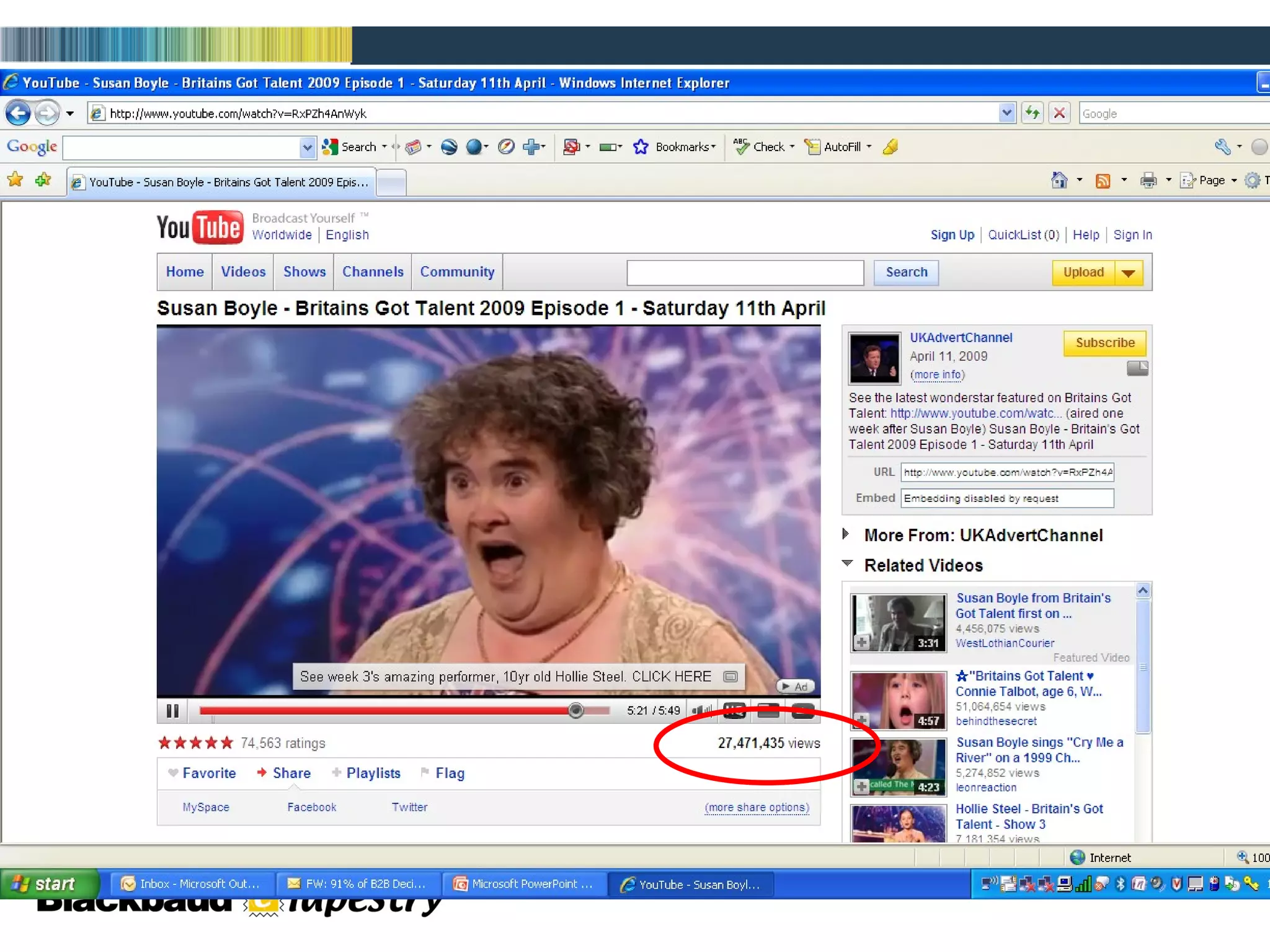Pause the video playback
Image resolution: width=1270 pixels, height=952 pixels.
[172, 711]
